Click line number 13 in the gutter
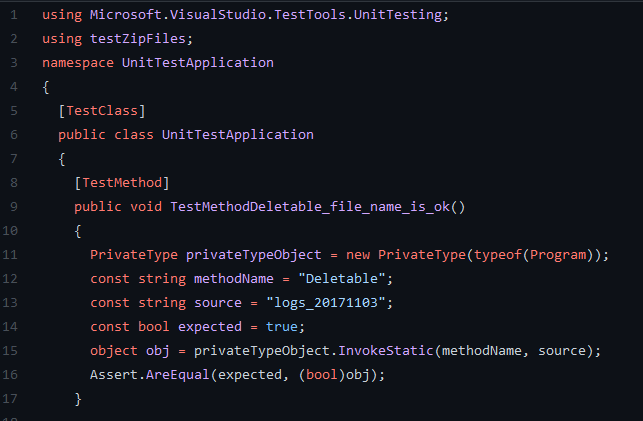The width and height of the screenshot is (643, 421). [x=10, y=303]
